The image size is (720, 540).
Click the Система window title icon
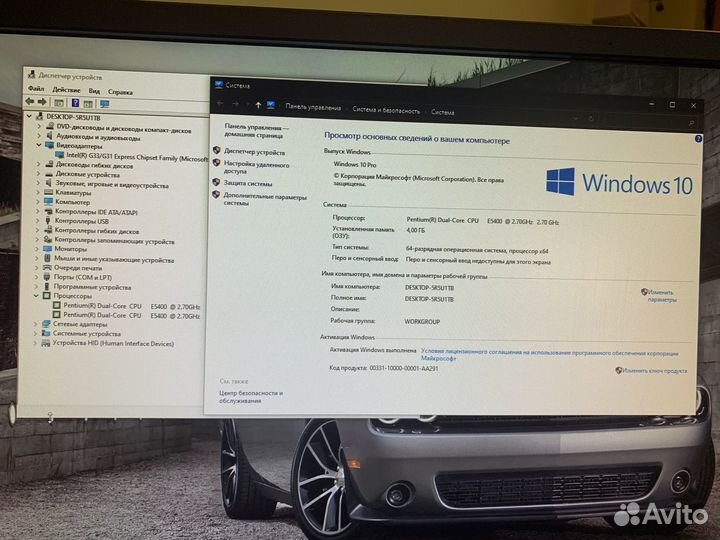219,84
